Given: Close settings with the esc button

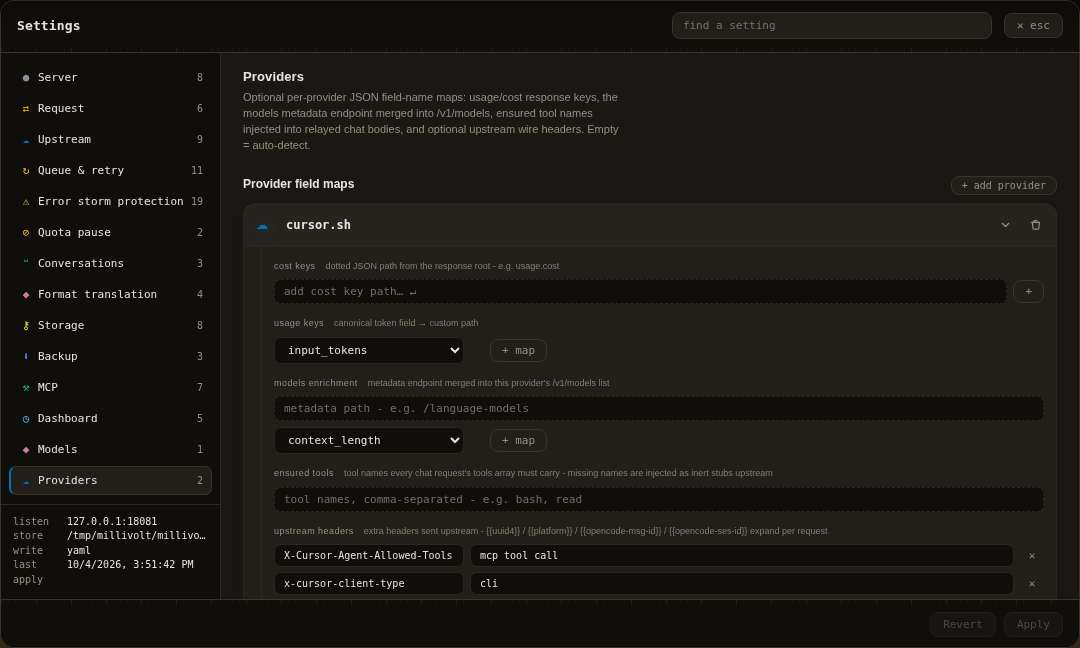Looking at the screenshot, I should [1033, 25].
